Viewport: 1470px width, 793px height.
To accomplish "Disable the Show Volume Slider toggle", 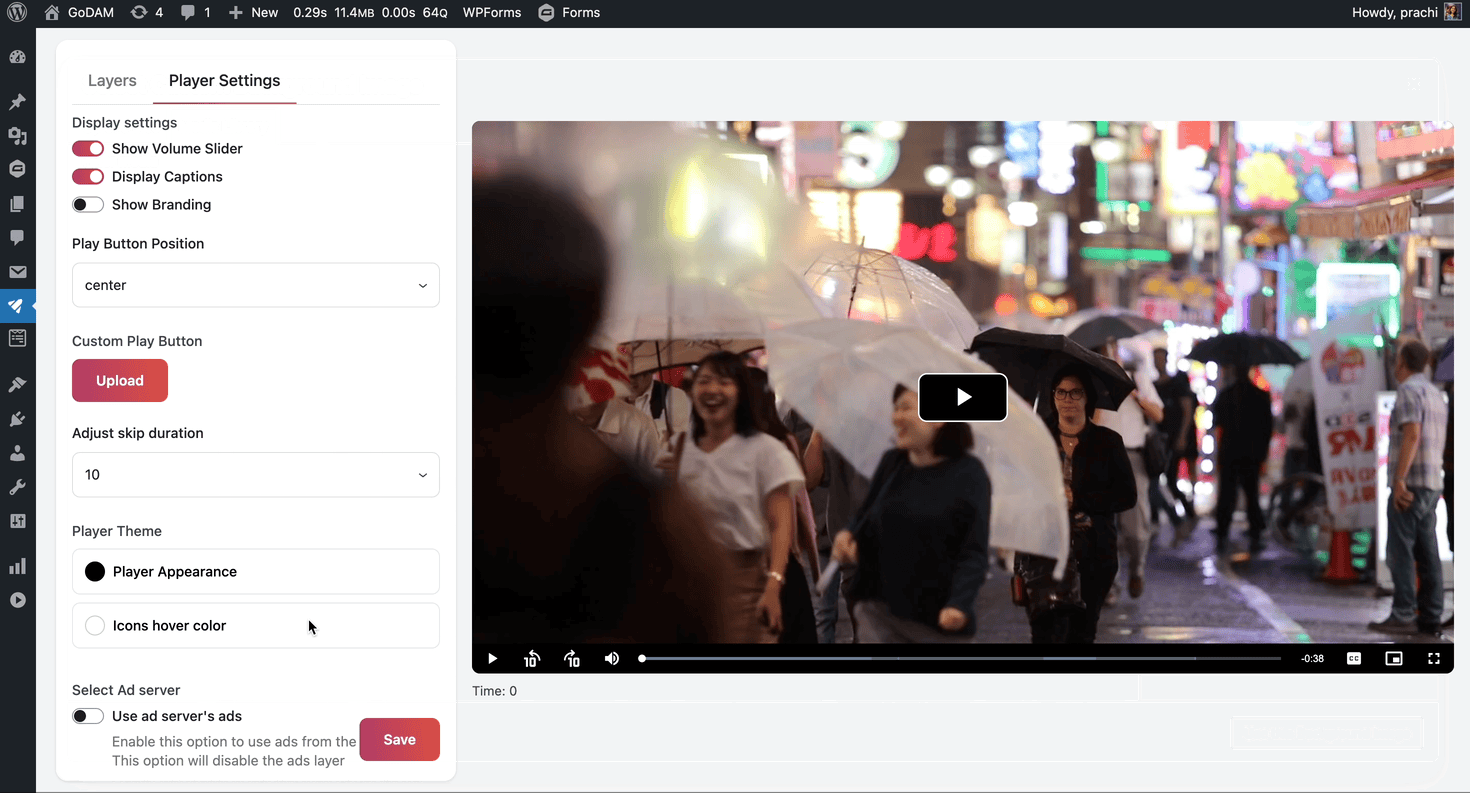I will point(88,149).
